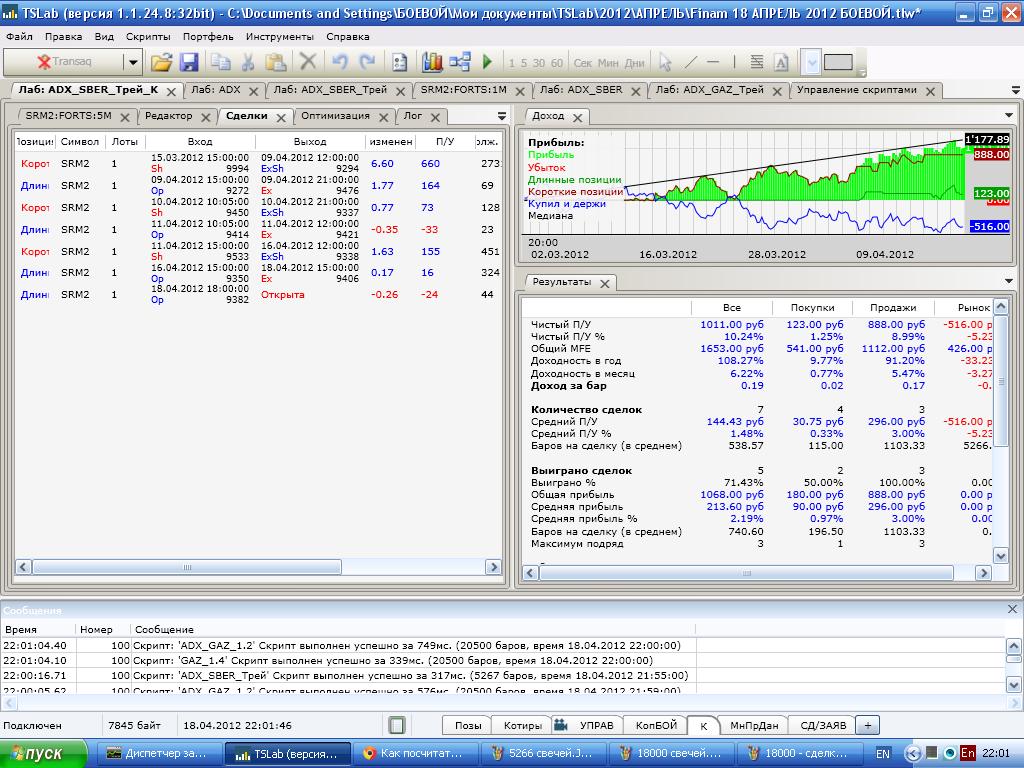1024x768 pixels.
Task: Click the script blocks diagram icon
Action: coord(460,63)
